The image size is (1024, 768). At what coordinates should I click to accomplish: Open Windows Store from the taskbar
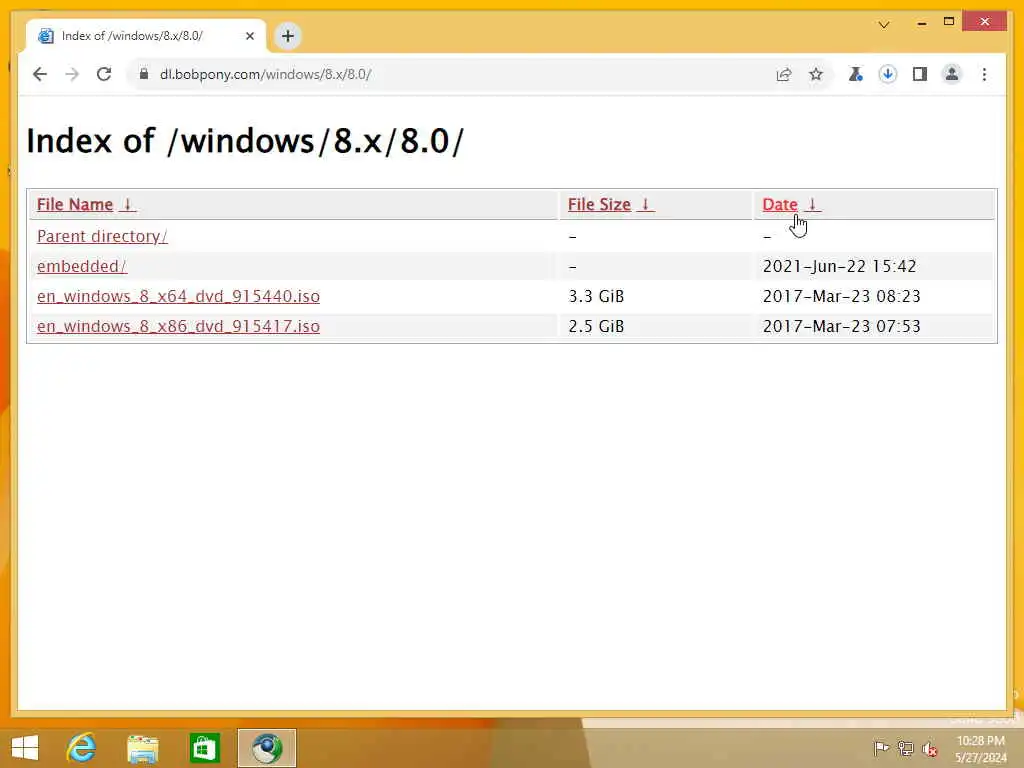[204, 748]
